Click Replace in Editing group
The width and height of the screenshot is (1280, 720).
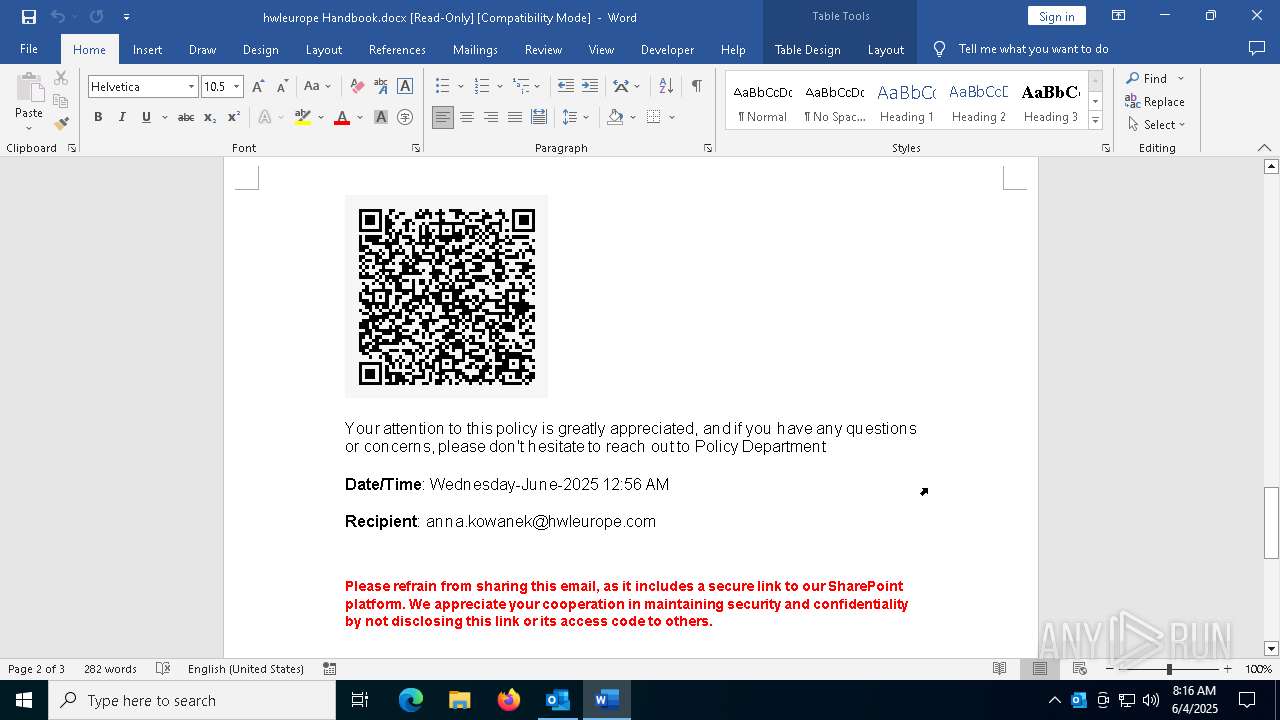click(1155, 101)
